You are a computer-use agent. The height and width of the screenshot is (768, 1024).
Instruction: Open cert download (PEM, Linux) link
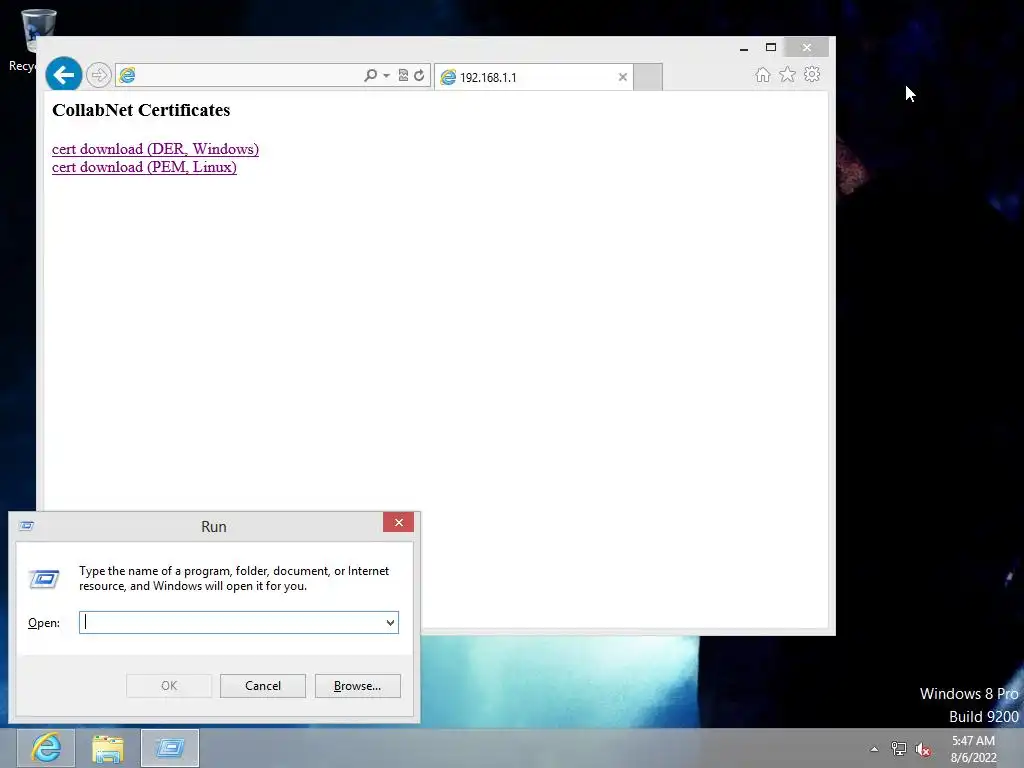144,167
